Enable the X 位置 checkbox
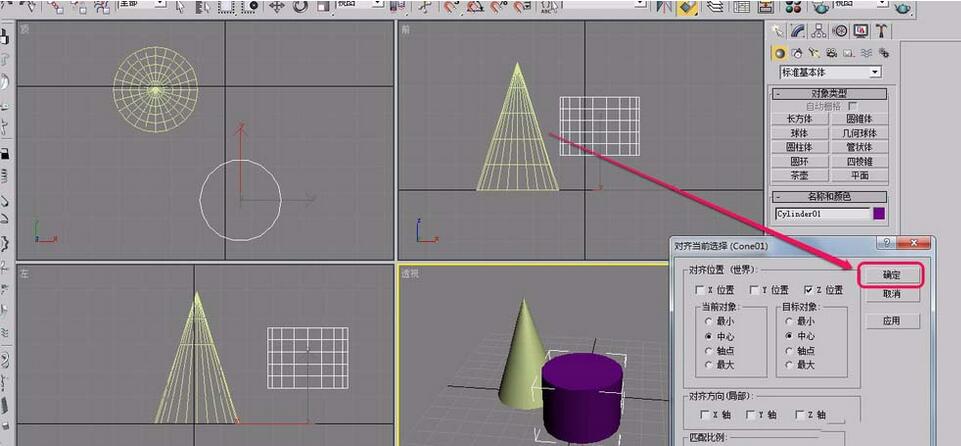 click(x=701, y=290)
